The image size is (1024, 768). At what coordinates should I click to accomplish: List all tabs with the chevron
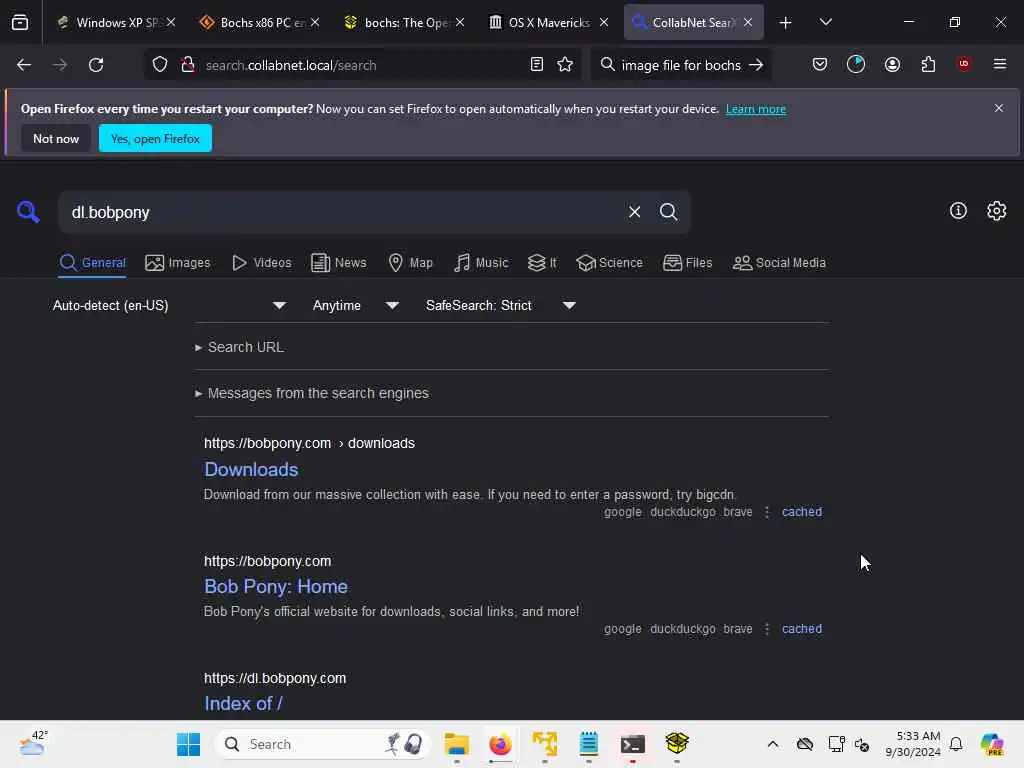pos(825,22)
